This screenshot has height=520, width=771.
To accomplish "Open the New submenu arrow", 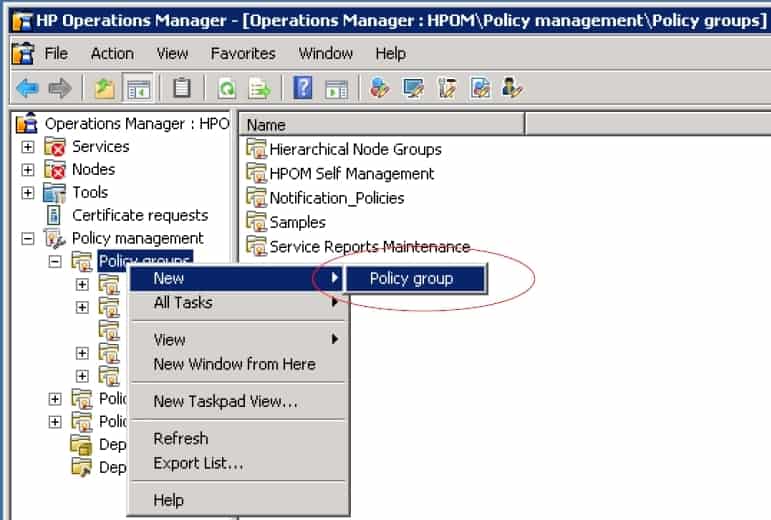I will pyautogui.click(x=335, y=278).
